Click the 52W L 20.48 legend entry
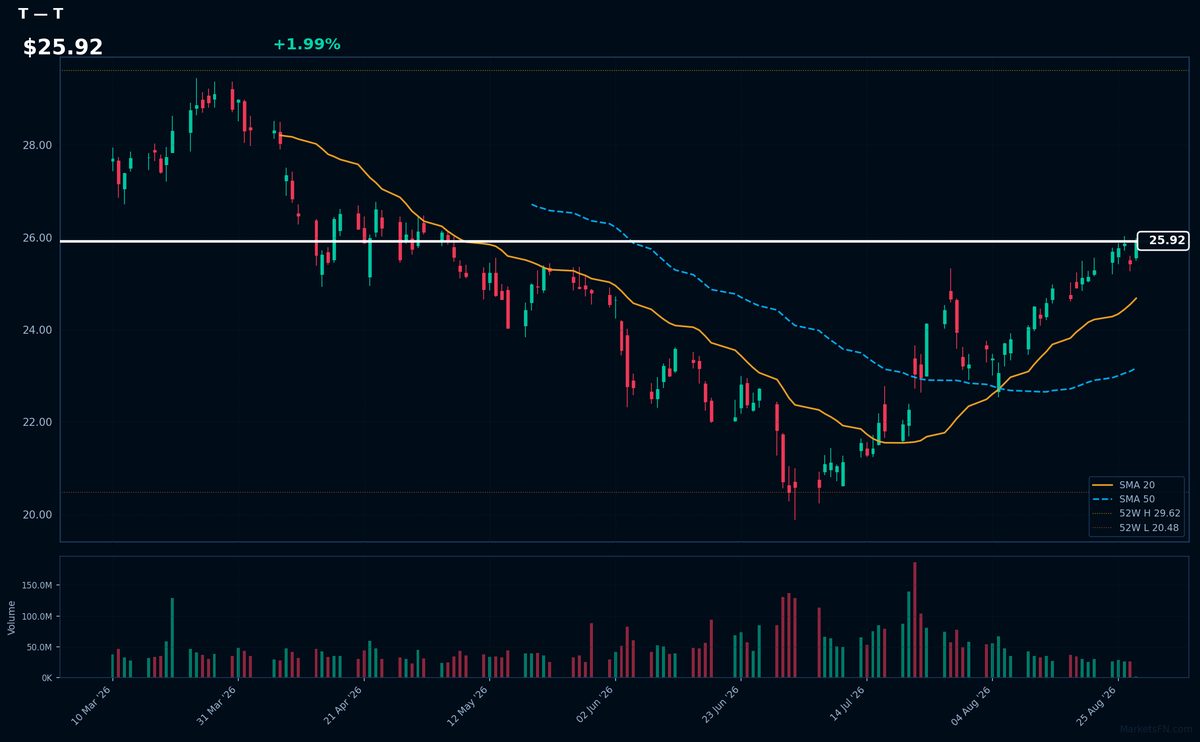1200x742 pixels. click(x=1137, y=527)
